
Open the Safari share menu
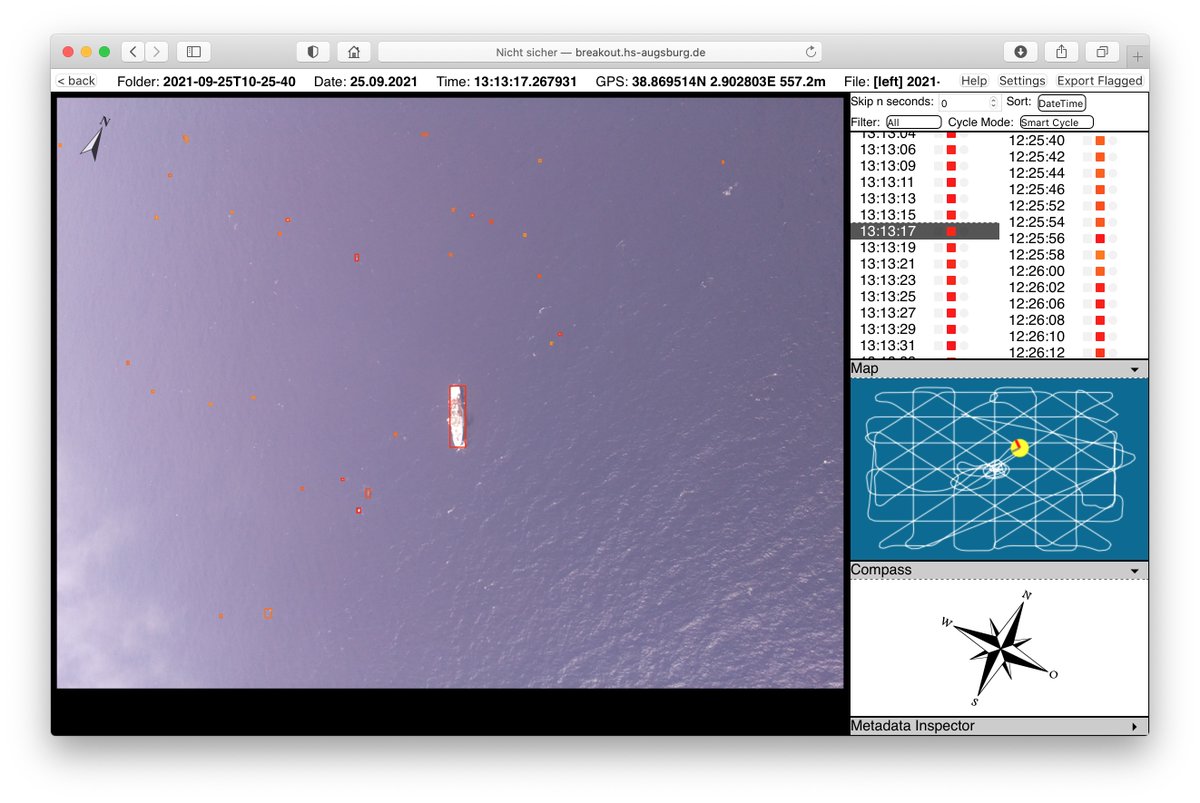coord(1060,51)
